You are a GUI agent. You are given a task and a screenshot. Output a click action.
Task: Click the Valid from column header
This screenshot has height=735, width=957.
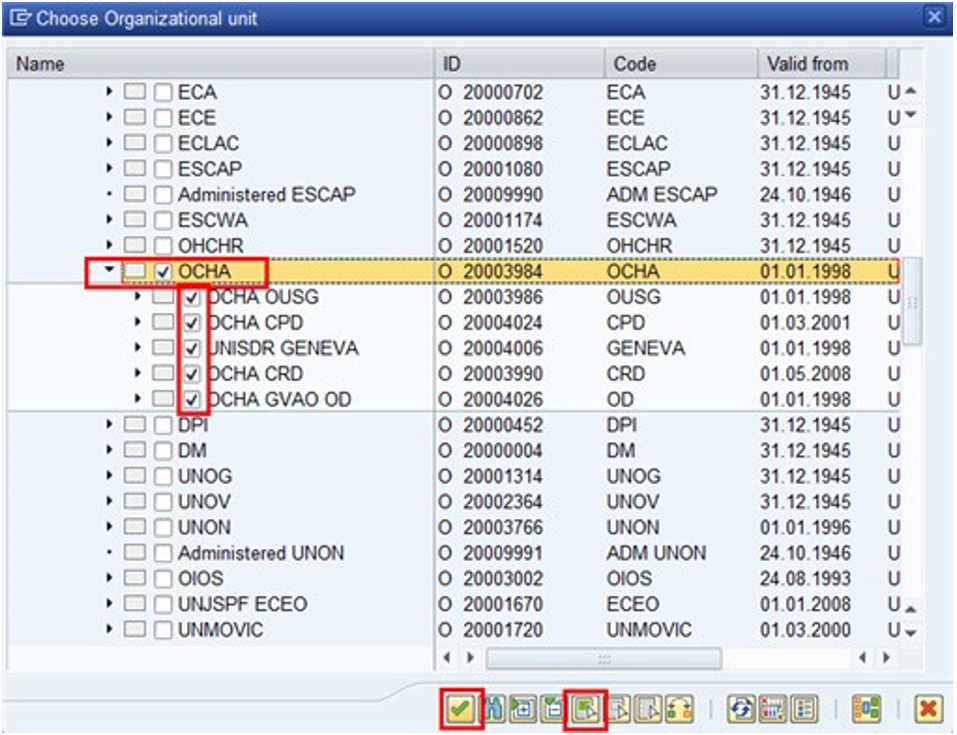(822, 63)
